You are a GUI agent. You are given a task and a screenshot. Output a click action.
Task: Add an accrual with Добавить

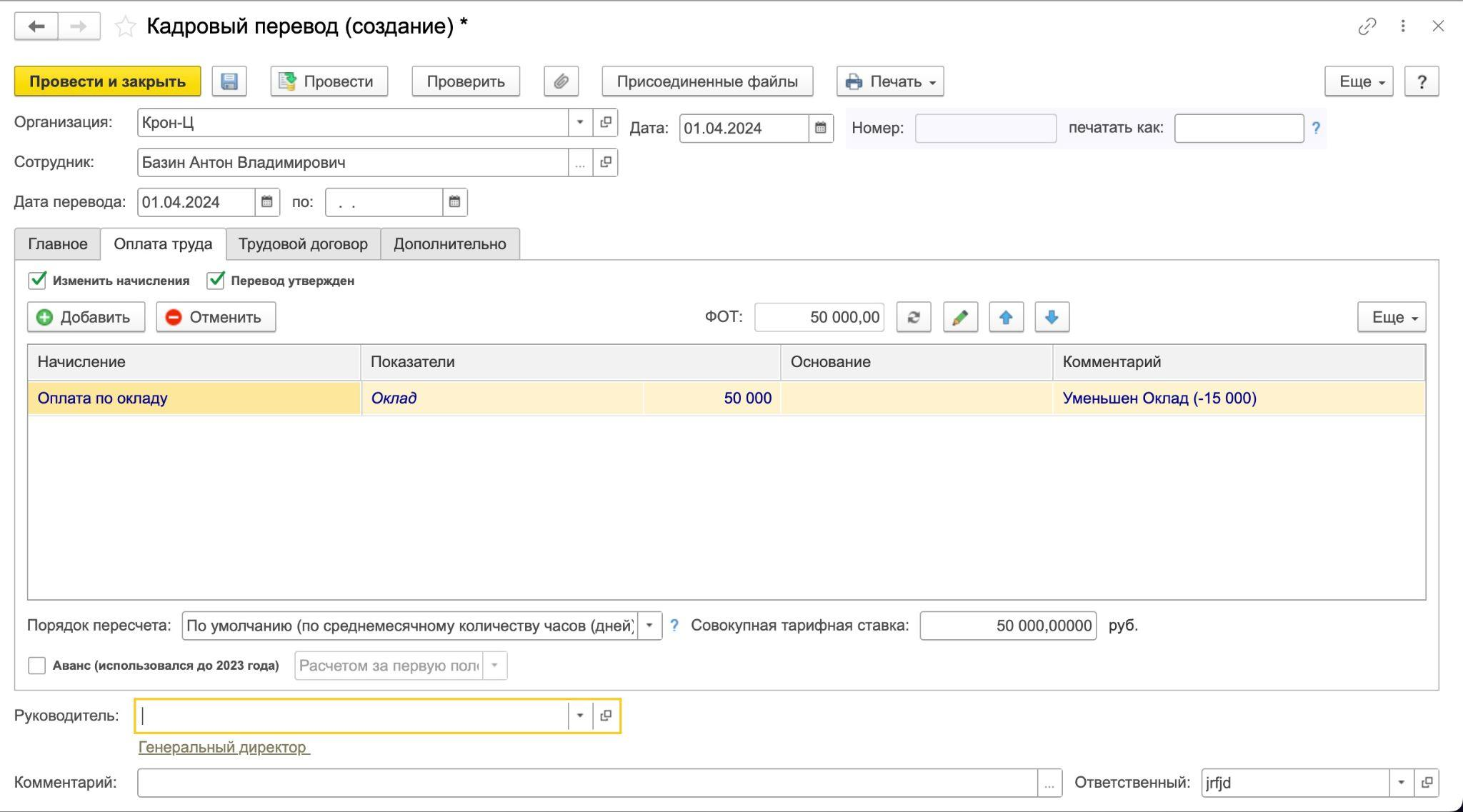click(x=86, y=317)
